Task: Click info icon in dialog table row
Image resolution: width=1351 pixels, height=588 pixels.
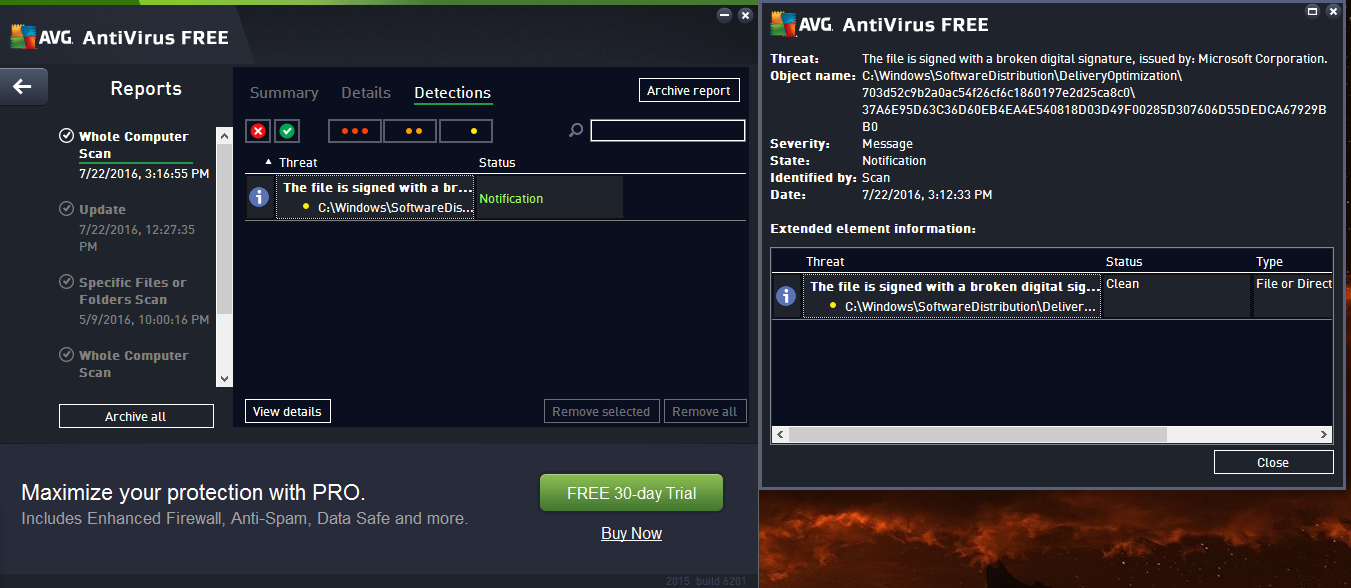Action: tap(786, 296)
